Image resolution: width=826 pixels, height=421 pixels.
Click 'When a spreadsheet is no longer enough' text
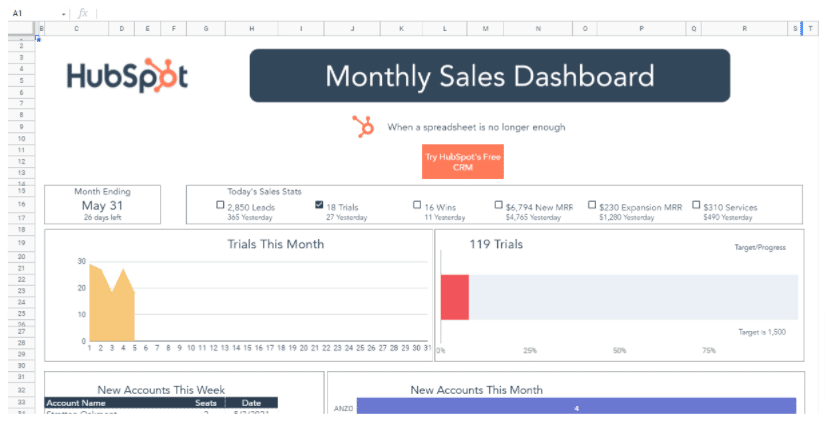coord(476,127)
